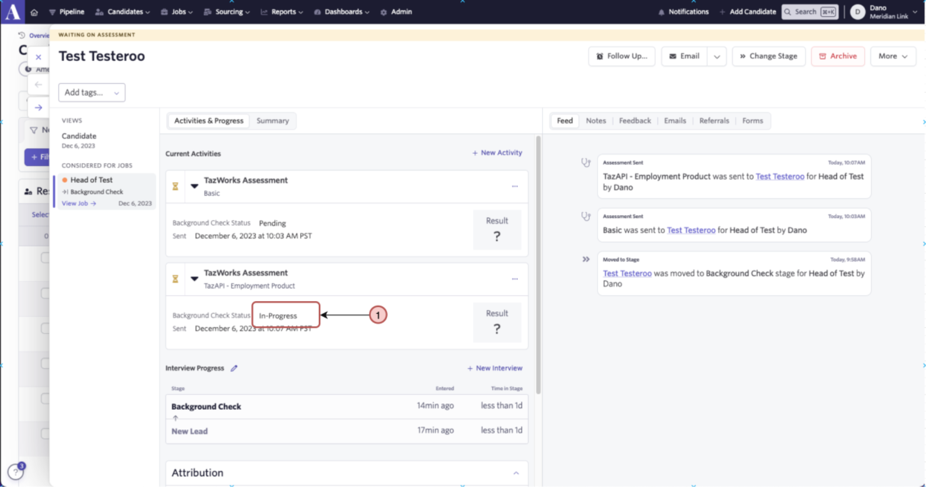Edit Interview Progress with pencil icon
928x493 pixels.
pos(234,368)
